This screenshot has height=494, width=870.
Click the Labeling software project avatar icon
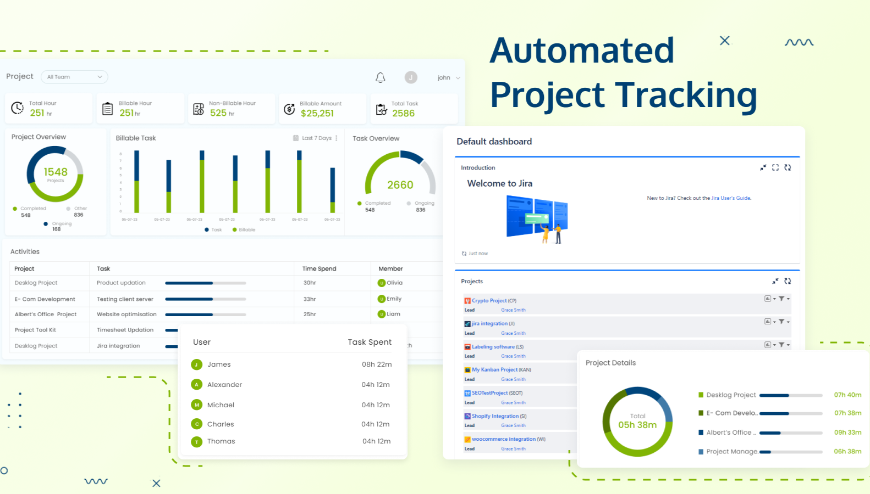467,347
